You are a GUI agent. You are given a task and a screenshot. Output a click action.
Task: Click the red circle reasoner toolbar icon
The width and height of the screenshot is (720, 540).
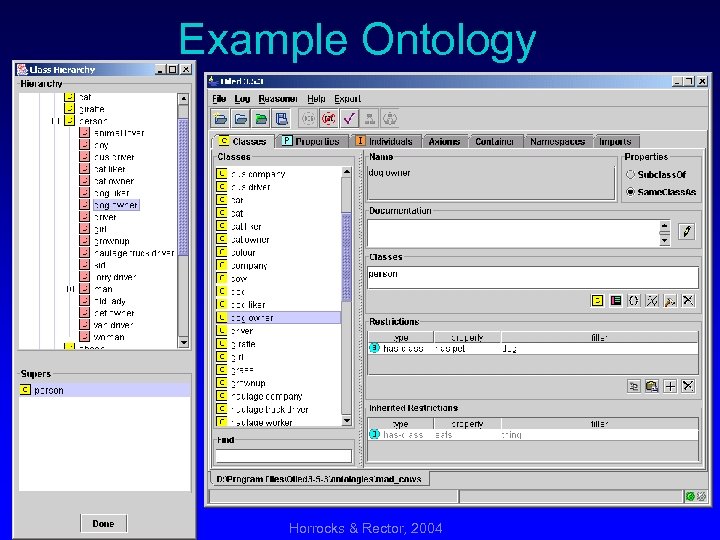328,119
